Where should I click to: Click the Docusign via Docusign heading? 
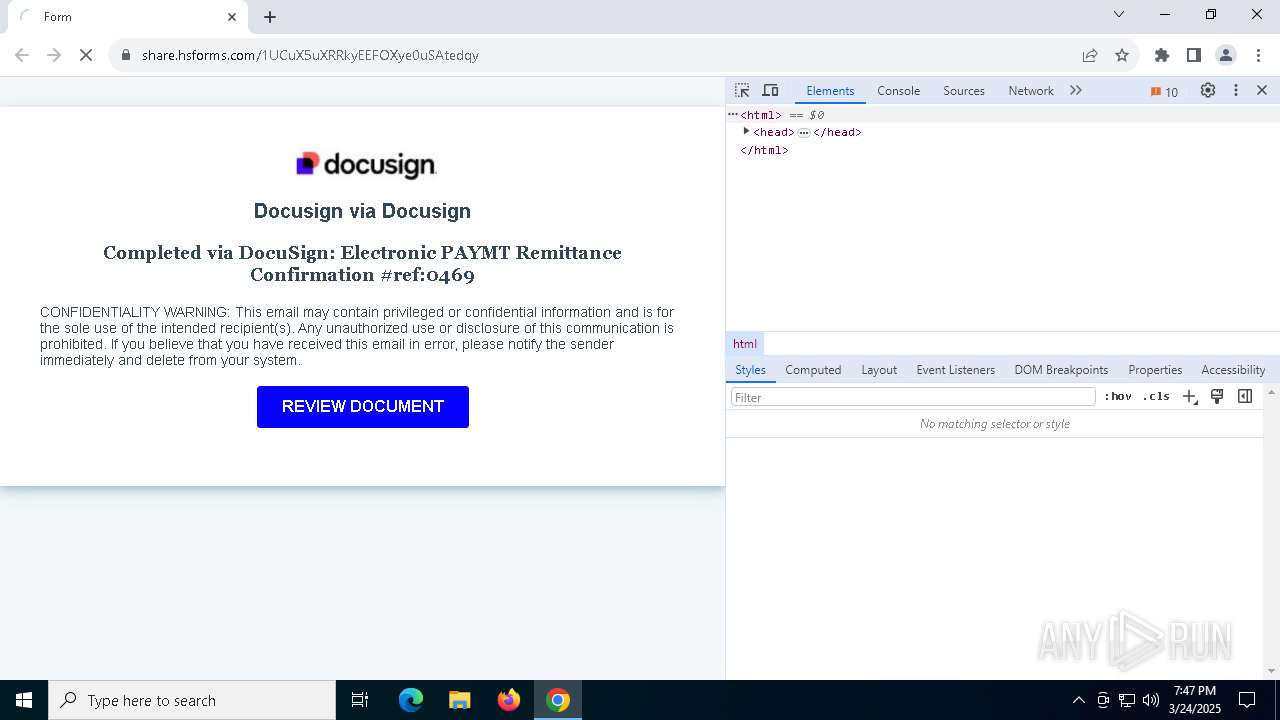[362, 211]
